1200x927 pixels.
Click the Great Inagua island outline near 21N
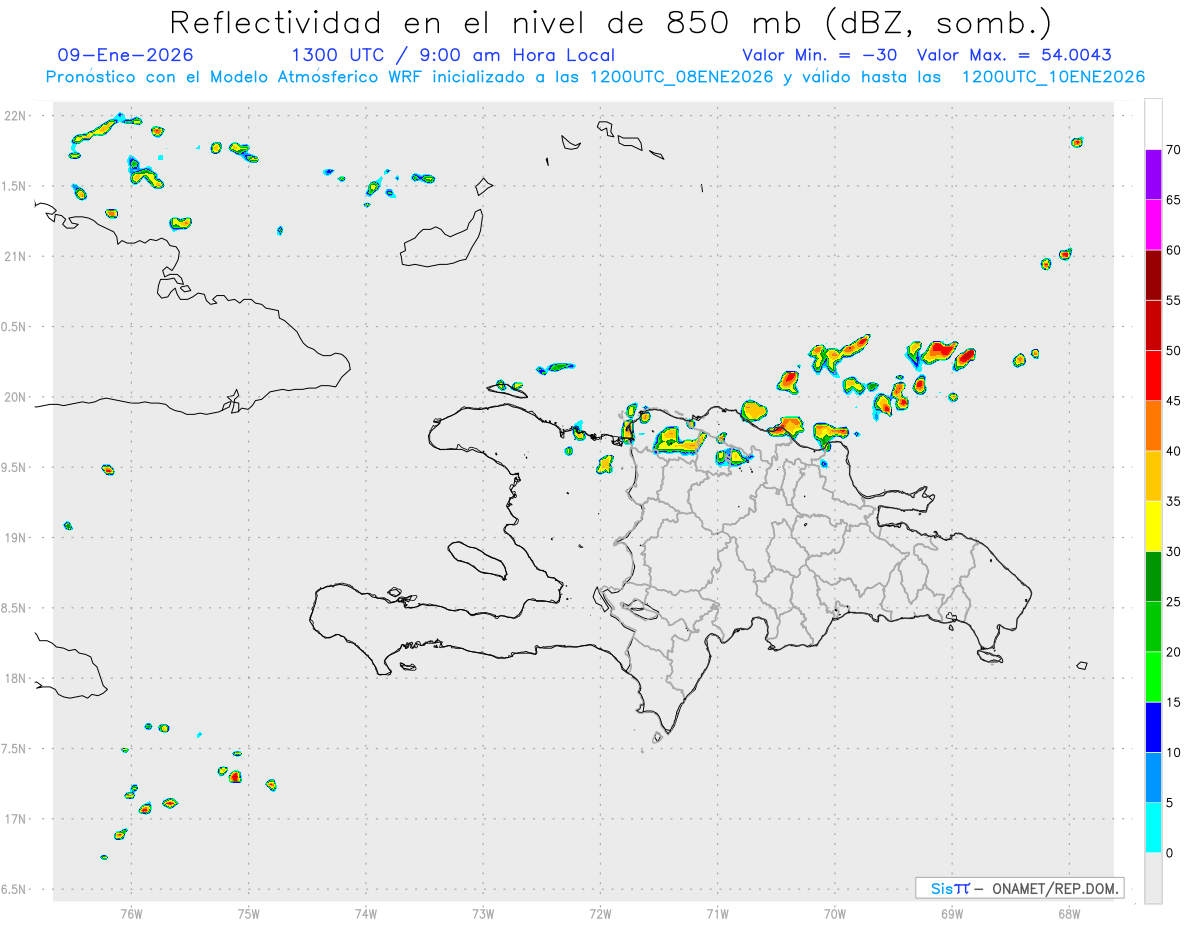pos(440,240)
